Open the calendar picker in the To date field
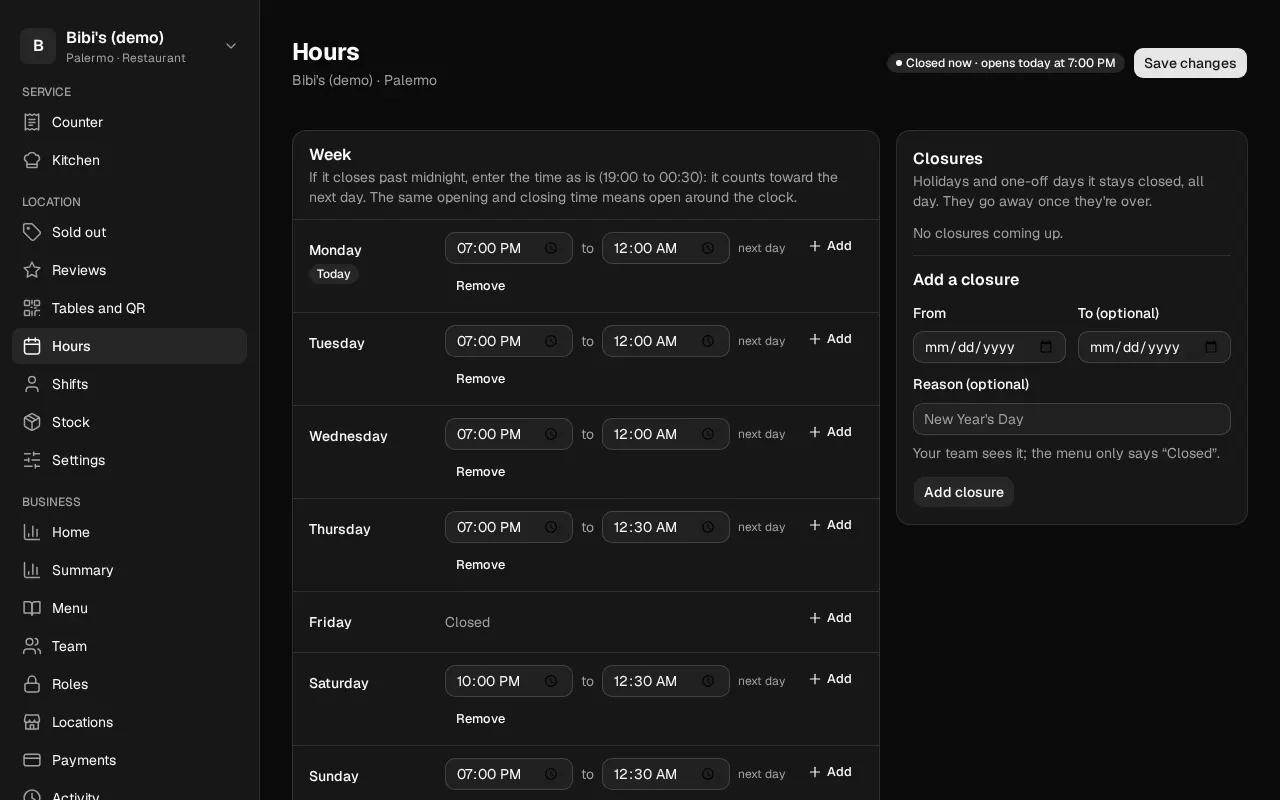Viewport: 1280px width, 800px height. pyautogui.click(x=1211, y=347)
